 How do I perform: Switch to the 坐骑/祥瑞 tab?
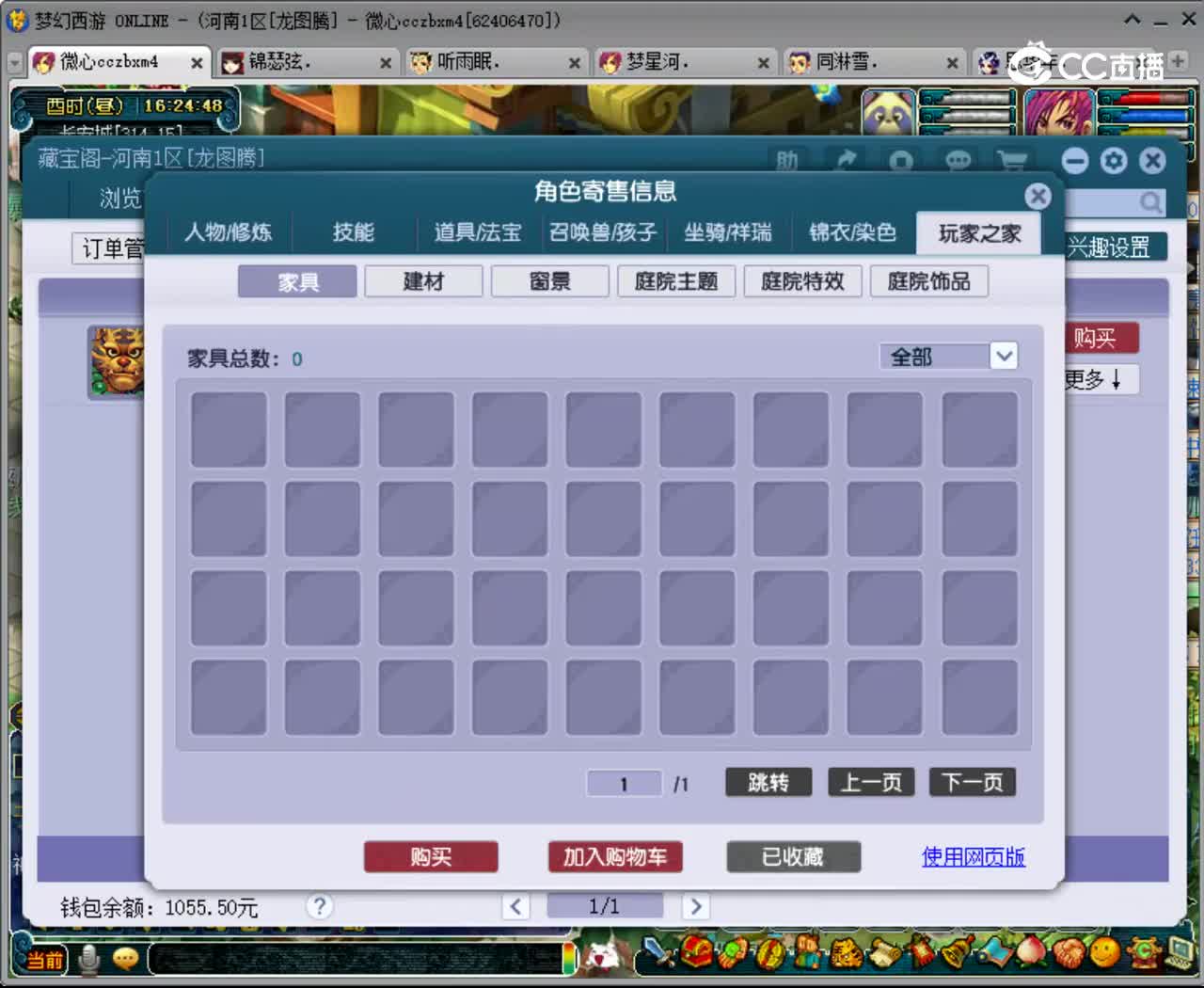point(728,232)
